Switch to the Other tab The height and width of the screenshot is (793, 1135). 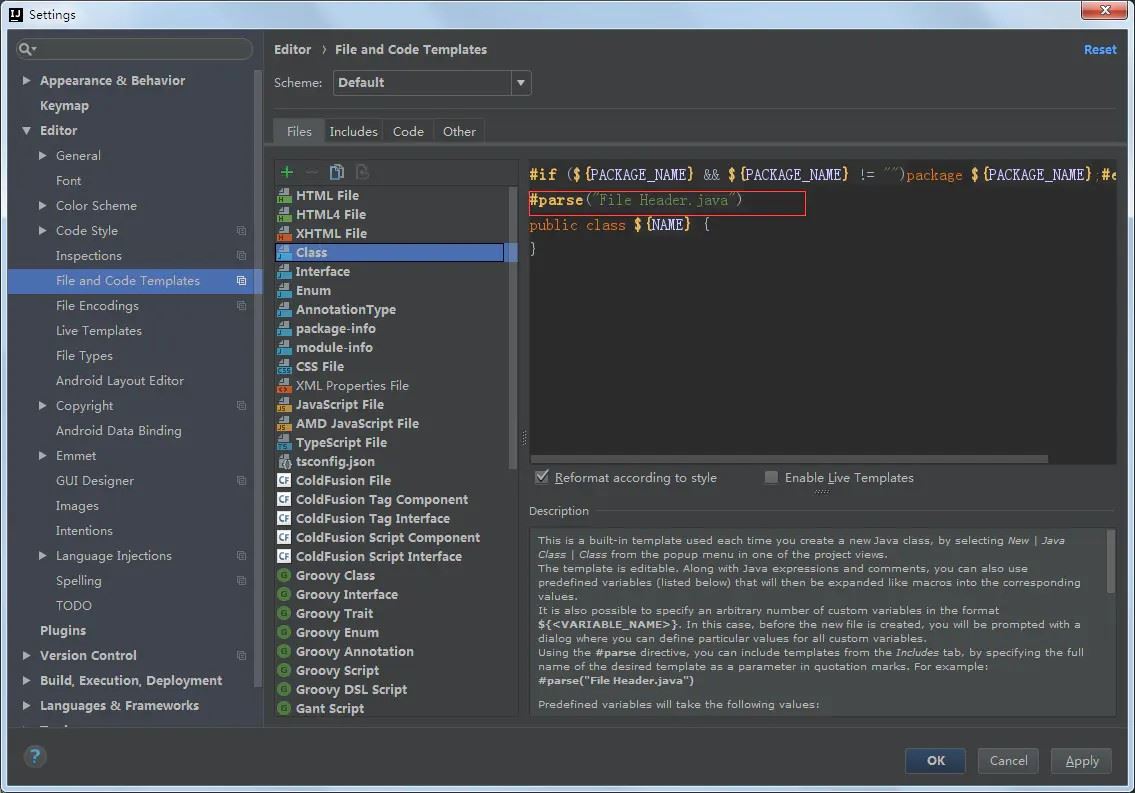[x=459, y=131]
